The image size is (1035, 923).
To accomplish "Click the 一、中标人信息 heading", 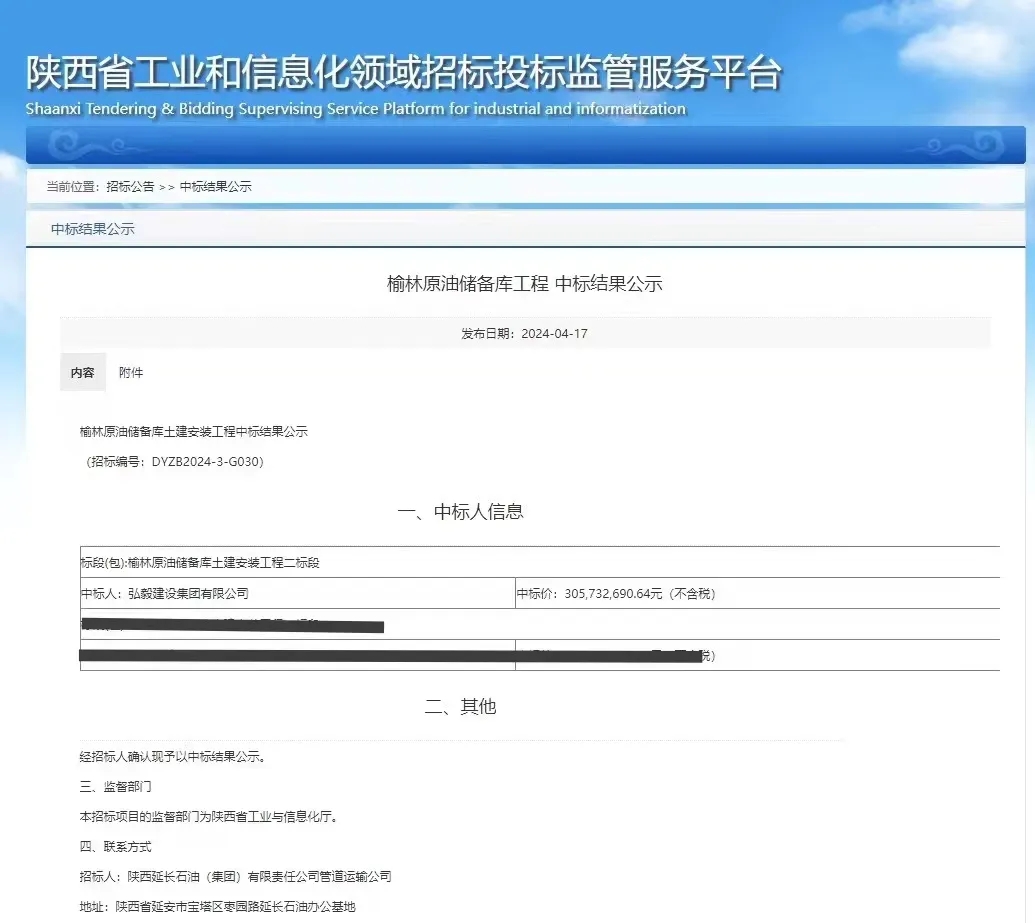I will pyautogui.click(x=460, y=512).
